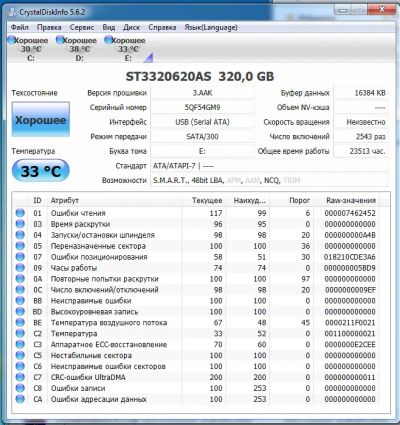Open the Сервис menu
Screen dimensions: 400x425
82,27
